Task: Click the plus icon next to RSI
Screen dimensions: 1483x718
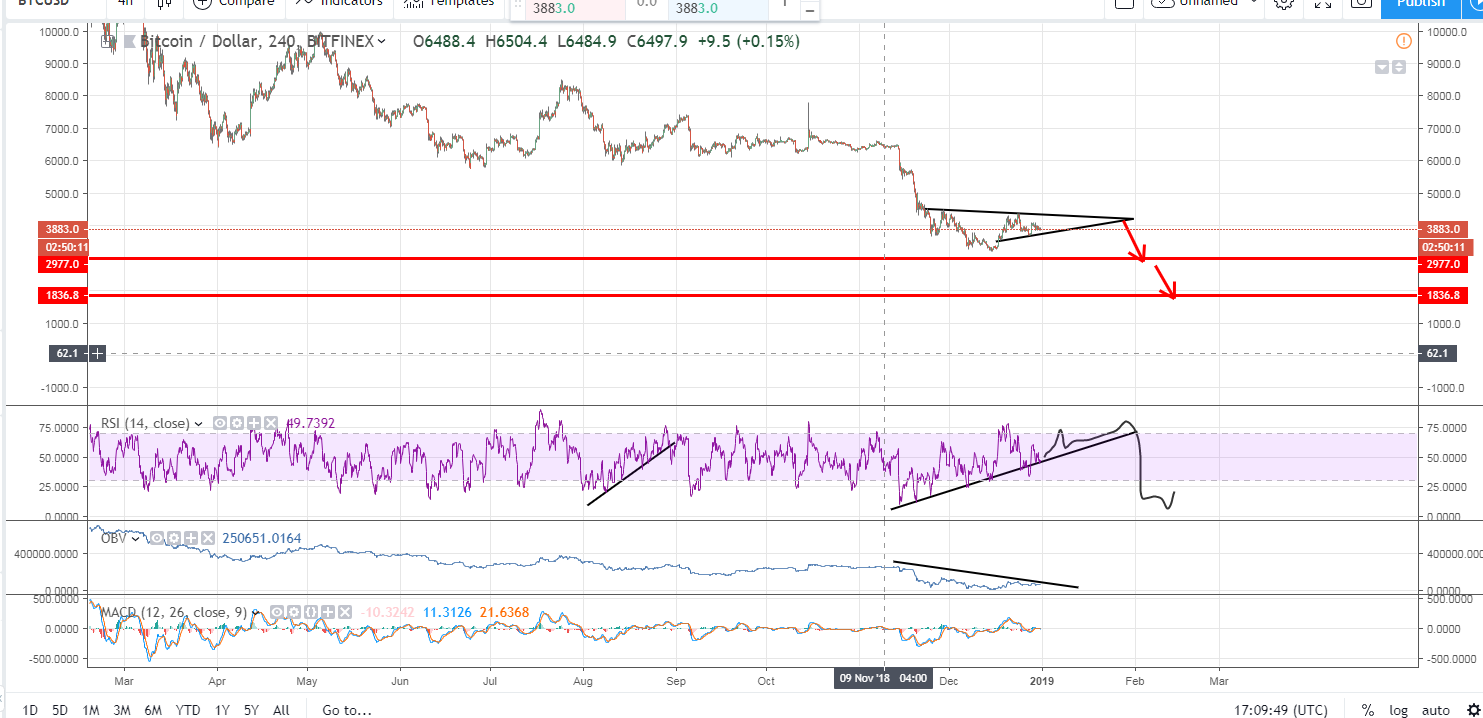Action: point(254,423)
